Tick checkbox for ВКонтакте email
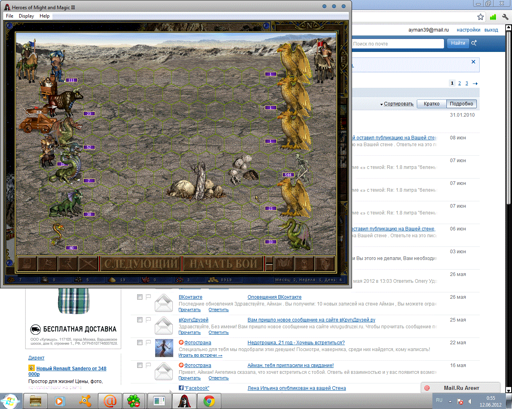512x409 pixels. [x=140, y=297]
